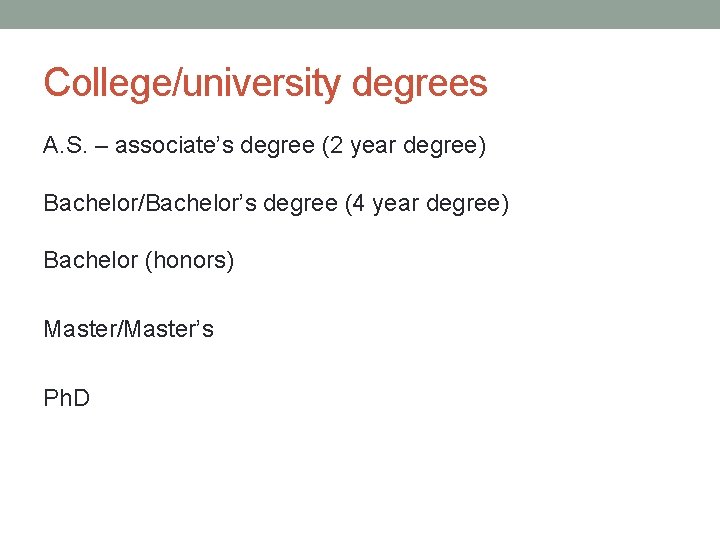Click the word 'associate's' in first line
720x540 pixels.
point(176,147)
